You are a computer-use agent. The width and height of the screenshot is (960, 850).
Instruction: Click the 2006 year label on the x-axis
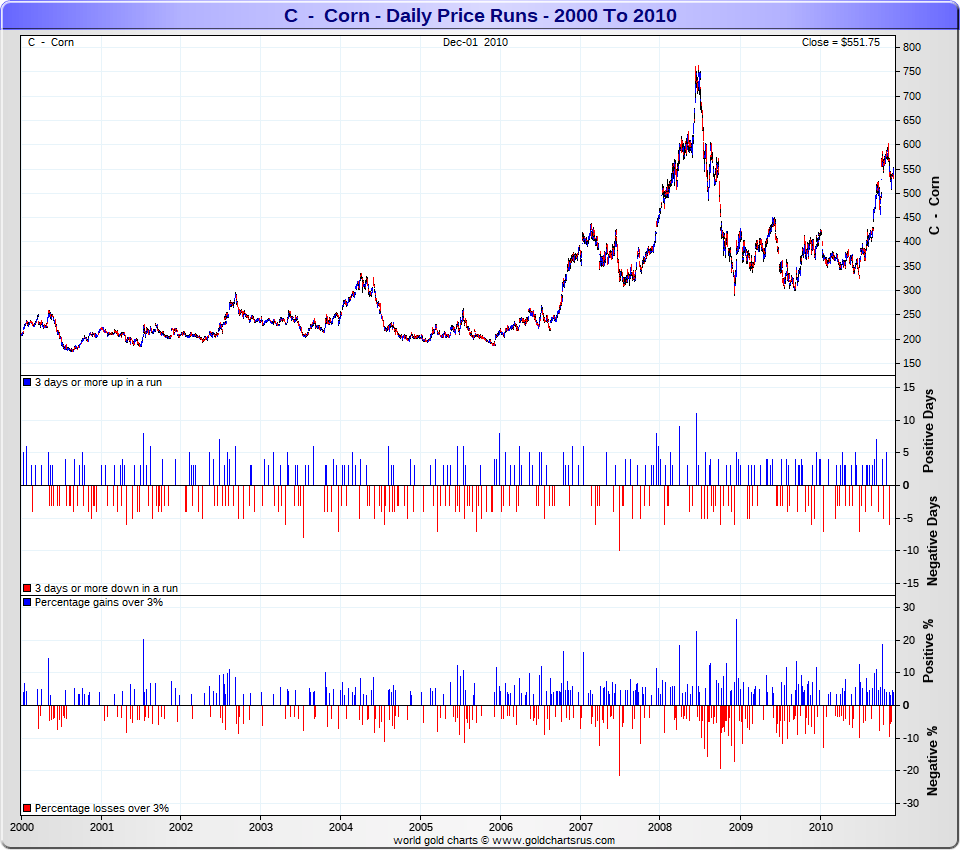(500, 828)
